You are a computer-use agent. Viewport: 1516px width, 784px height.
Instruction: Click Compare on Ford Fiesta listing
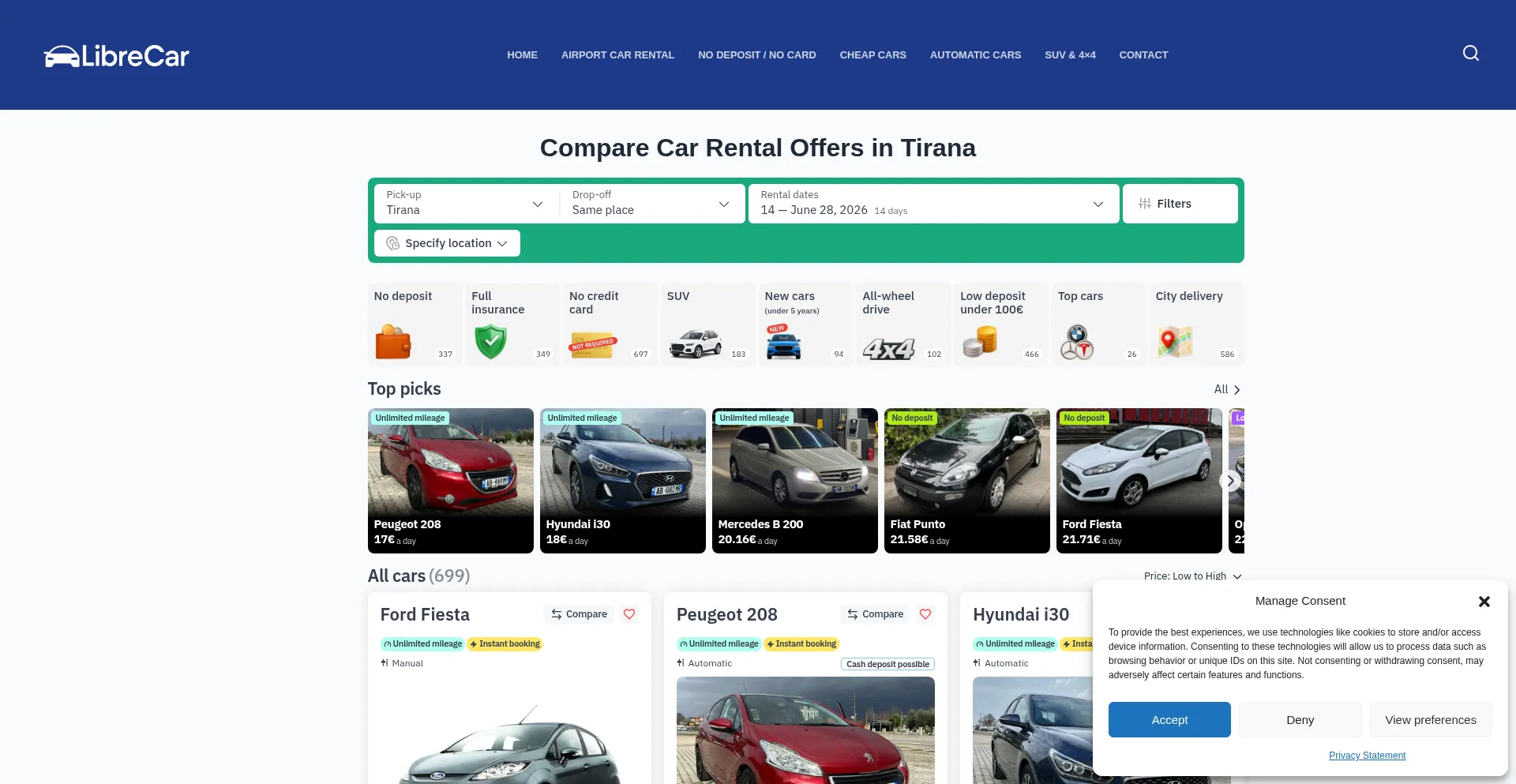click(580, 614)
